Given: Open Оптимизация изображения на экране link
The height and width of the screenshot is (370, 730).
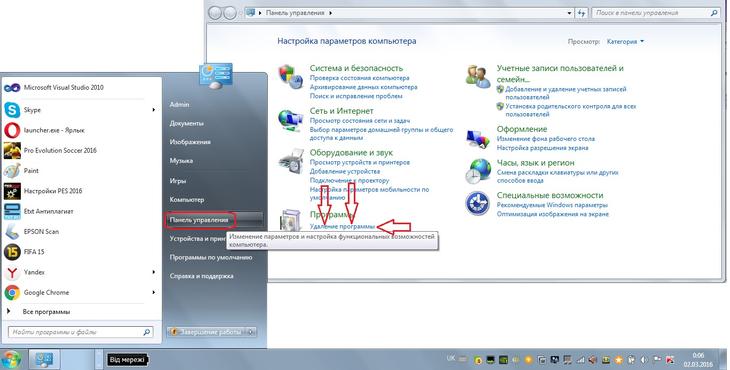Looking at the screenshot, I should pos(553,214).
